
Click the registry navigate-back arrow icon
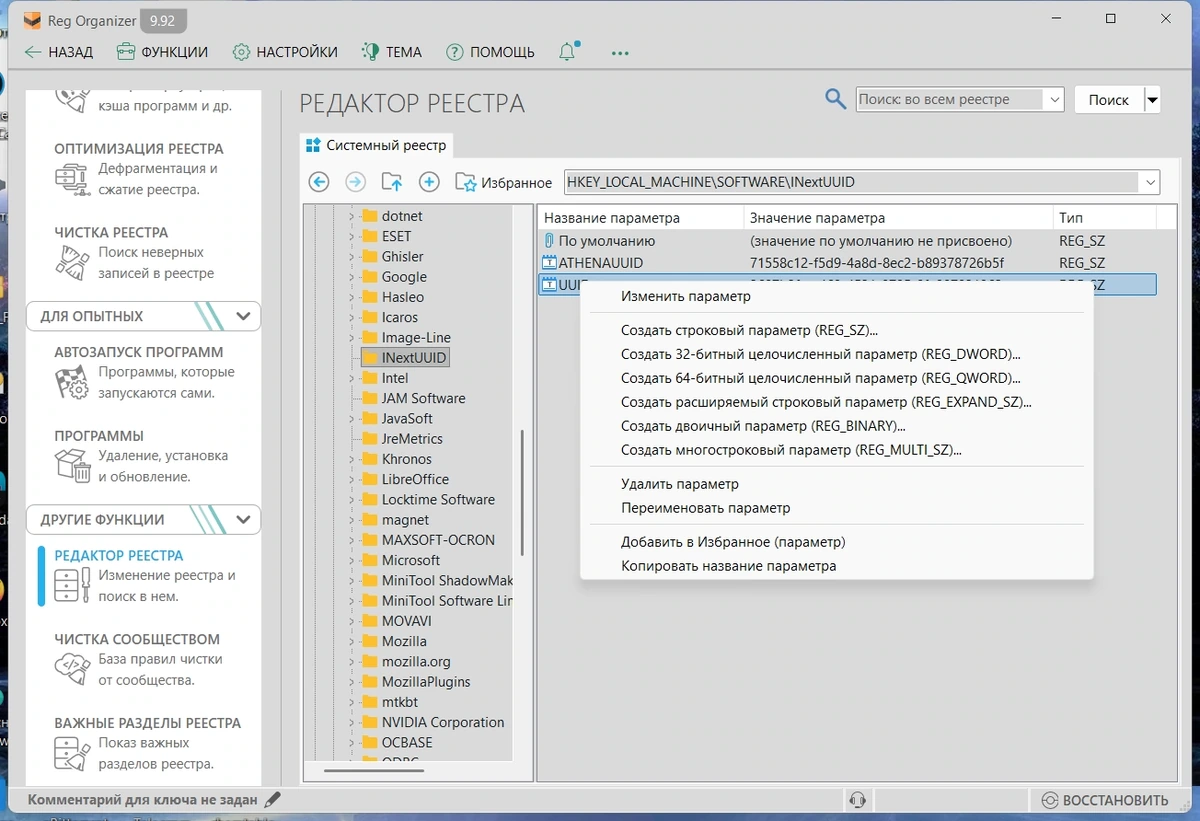(x=319, y=182)
